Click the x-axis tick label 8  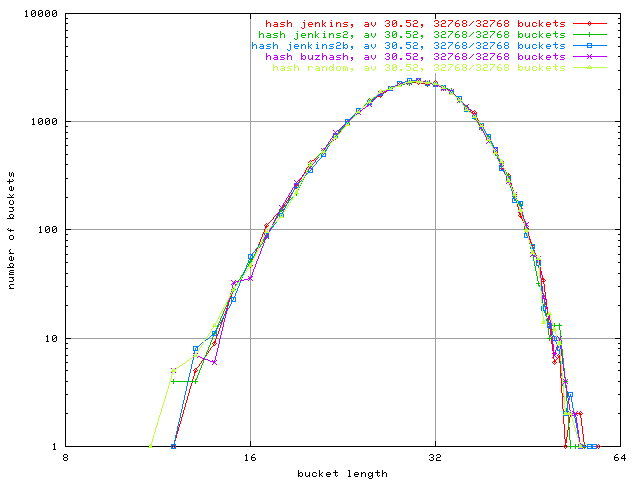(x=65, y=458)
